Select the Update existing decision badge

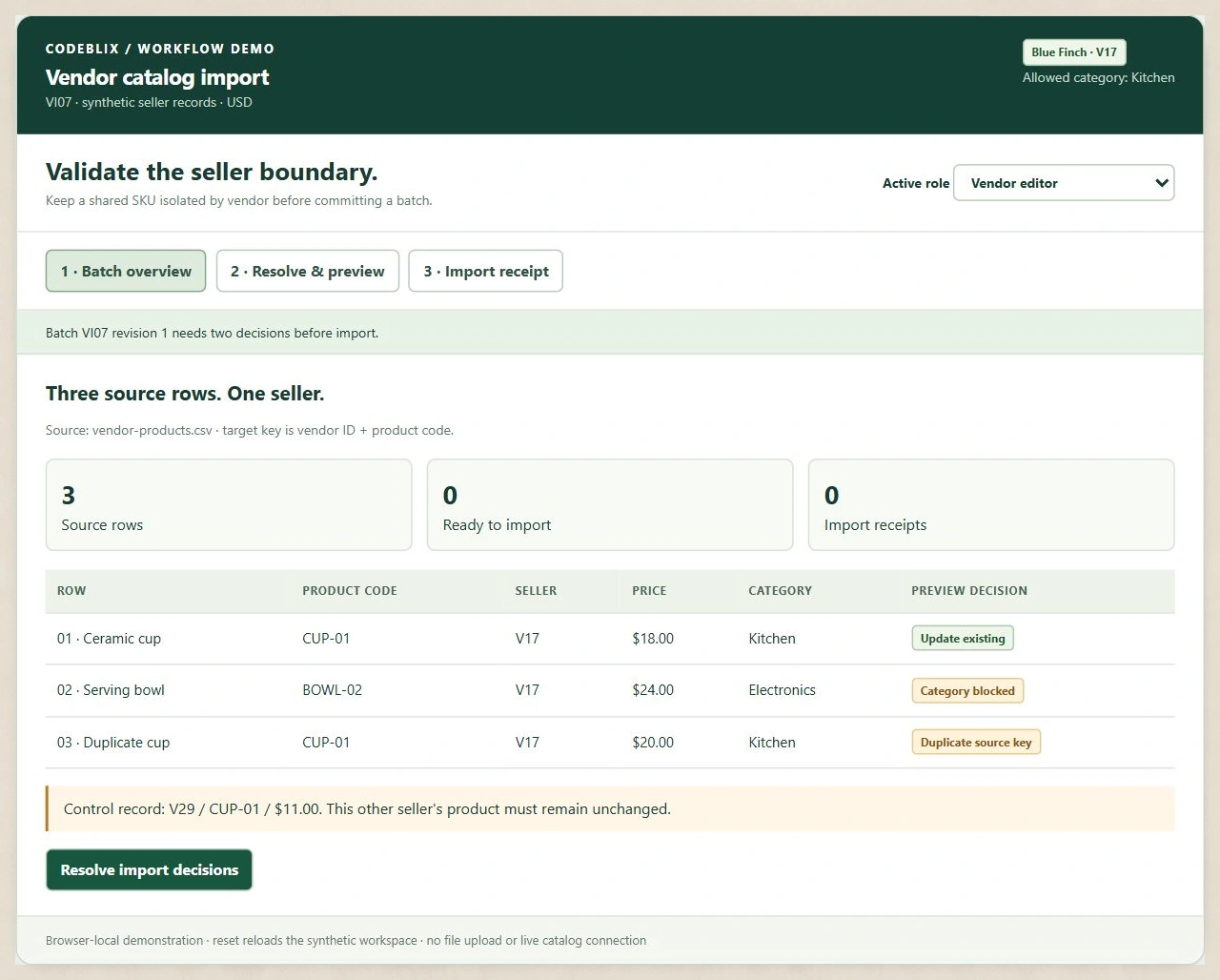click(x=963, y=639)
